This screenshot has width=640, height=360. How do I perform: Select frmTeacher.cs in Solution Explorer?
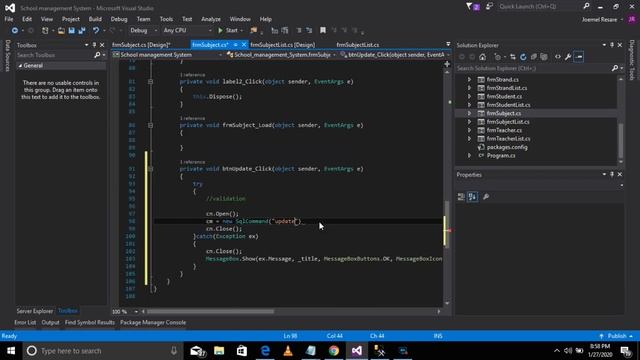point(504,130)
